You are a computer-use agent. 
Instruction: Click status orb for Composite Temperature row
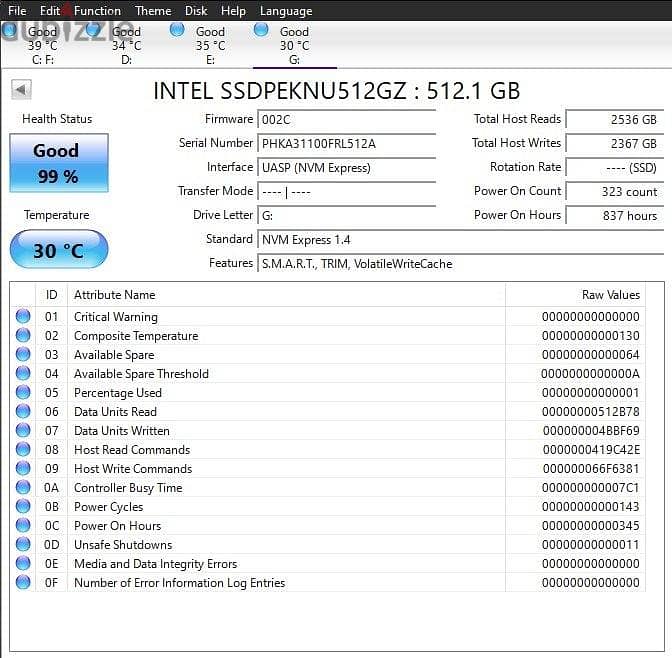click(23, 335)
